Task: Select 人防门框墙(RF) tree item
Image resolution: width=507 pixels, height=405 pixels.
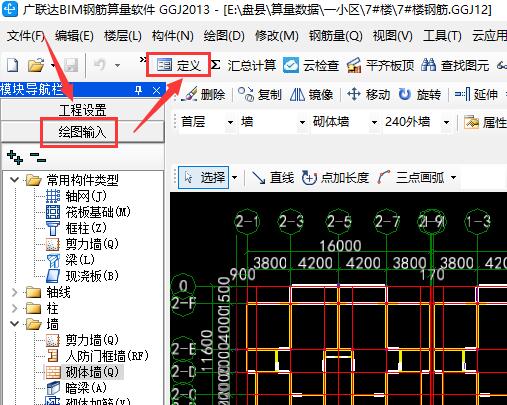Action: pyautogui.click(x=97, y=356)
